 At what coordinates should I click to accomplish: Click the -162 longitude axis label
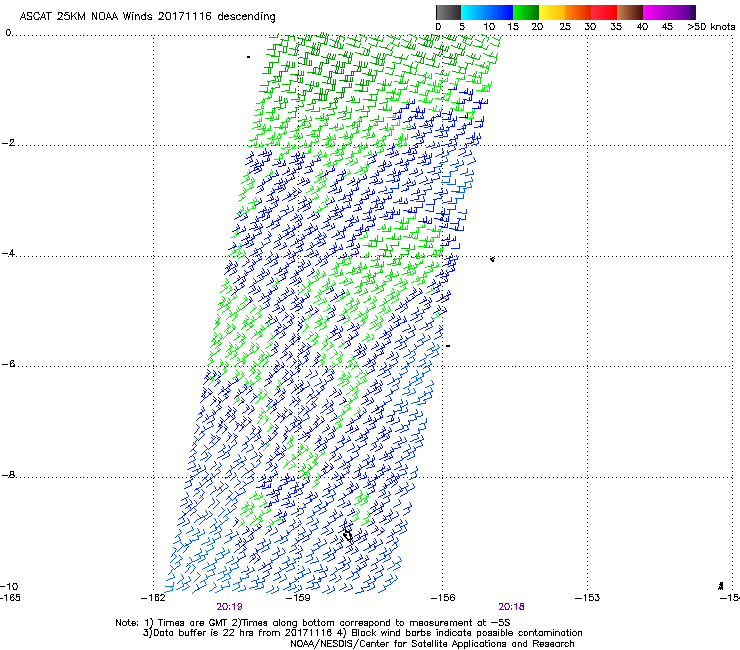153,598
